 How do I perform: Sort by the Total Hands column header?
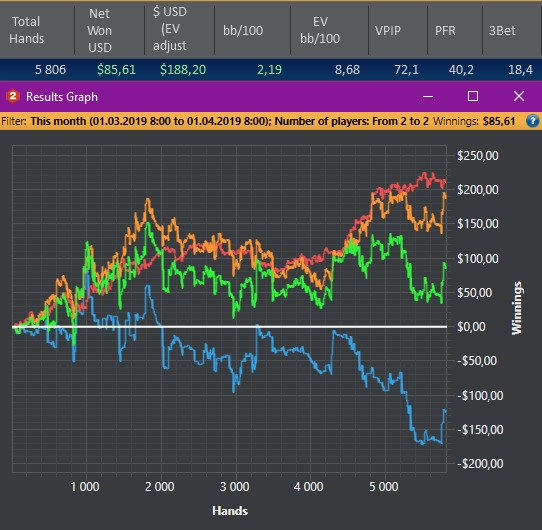[x=37, y=30]
